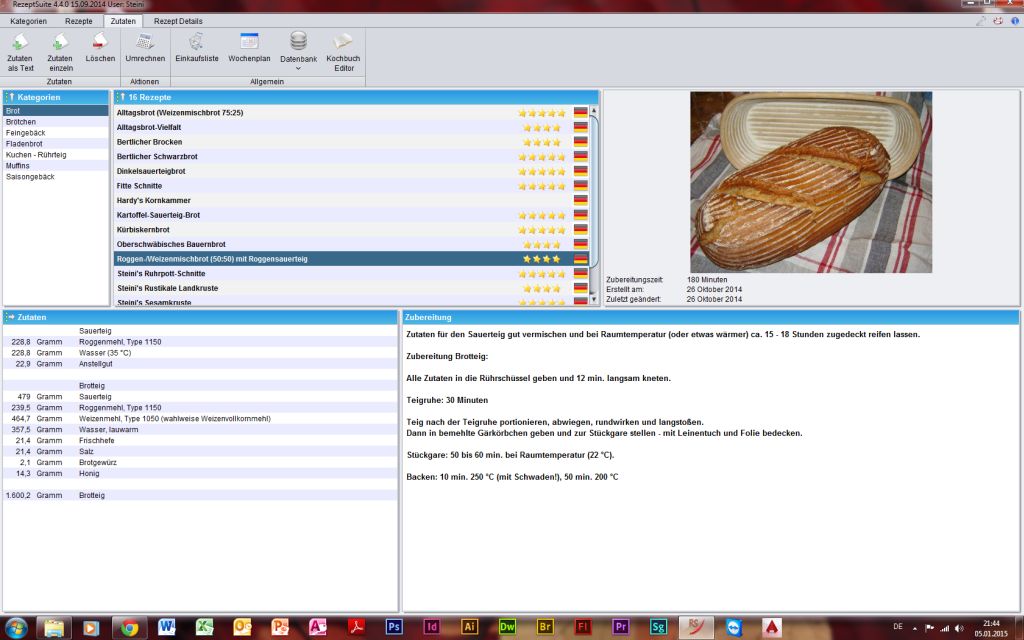Click the recipe list vertical scrollbar

tap(594, 190)
